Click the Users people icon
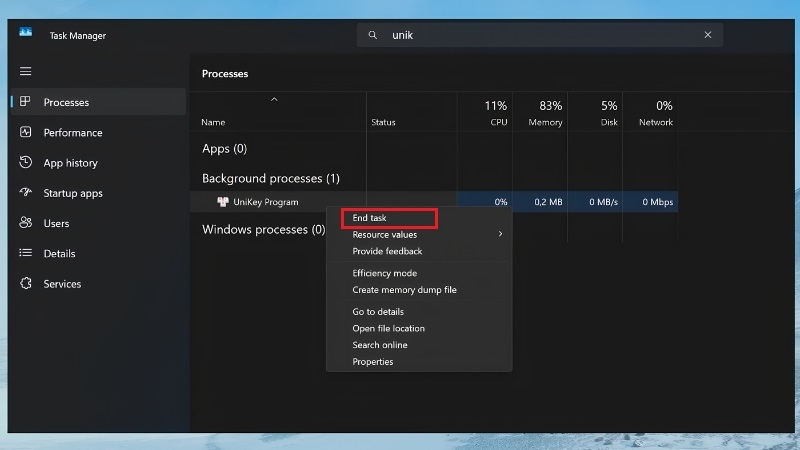Image resolution: width=800 pixels, height=450 pixels. [x=26, y=222]
